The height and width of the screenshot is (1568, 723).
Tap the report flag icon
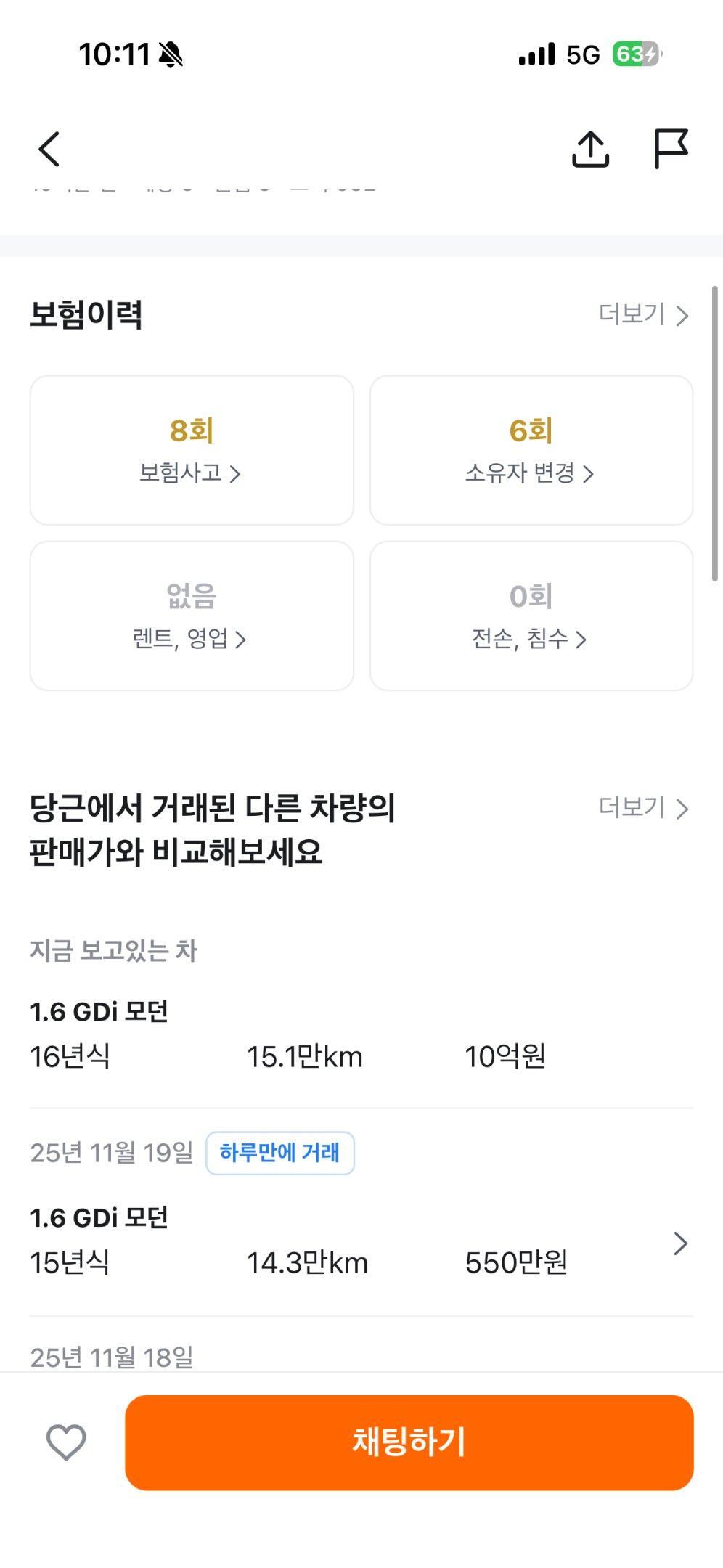coord(670,148)
